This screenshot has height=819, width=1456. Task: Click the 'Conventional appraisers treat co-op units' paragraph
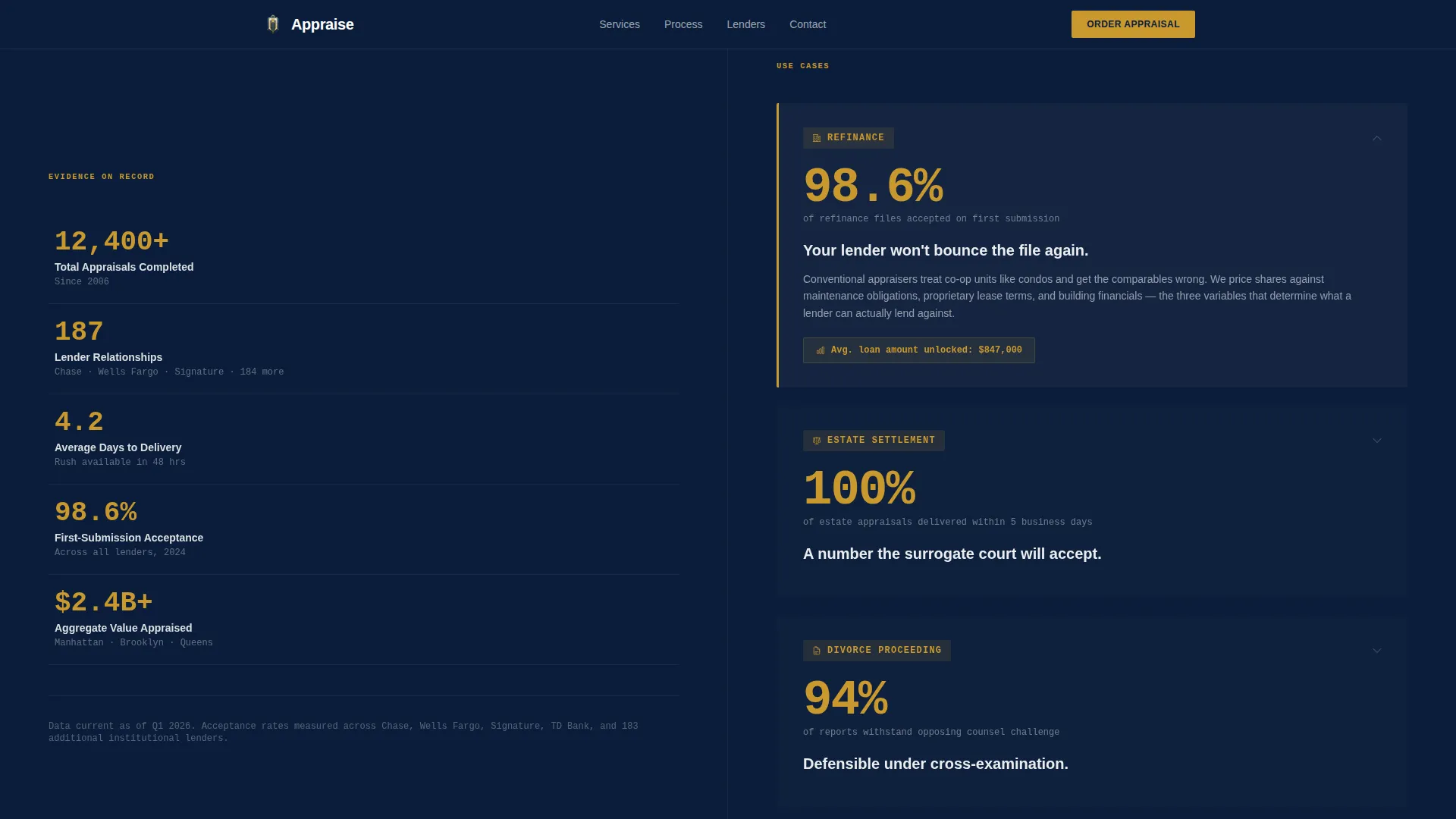1077,297
